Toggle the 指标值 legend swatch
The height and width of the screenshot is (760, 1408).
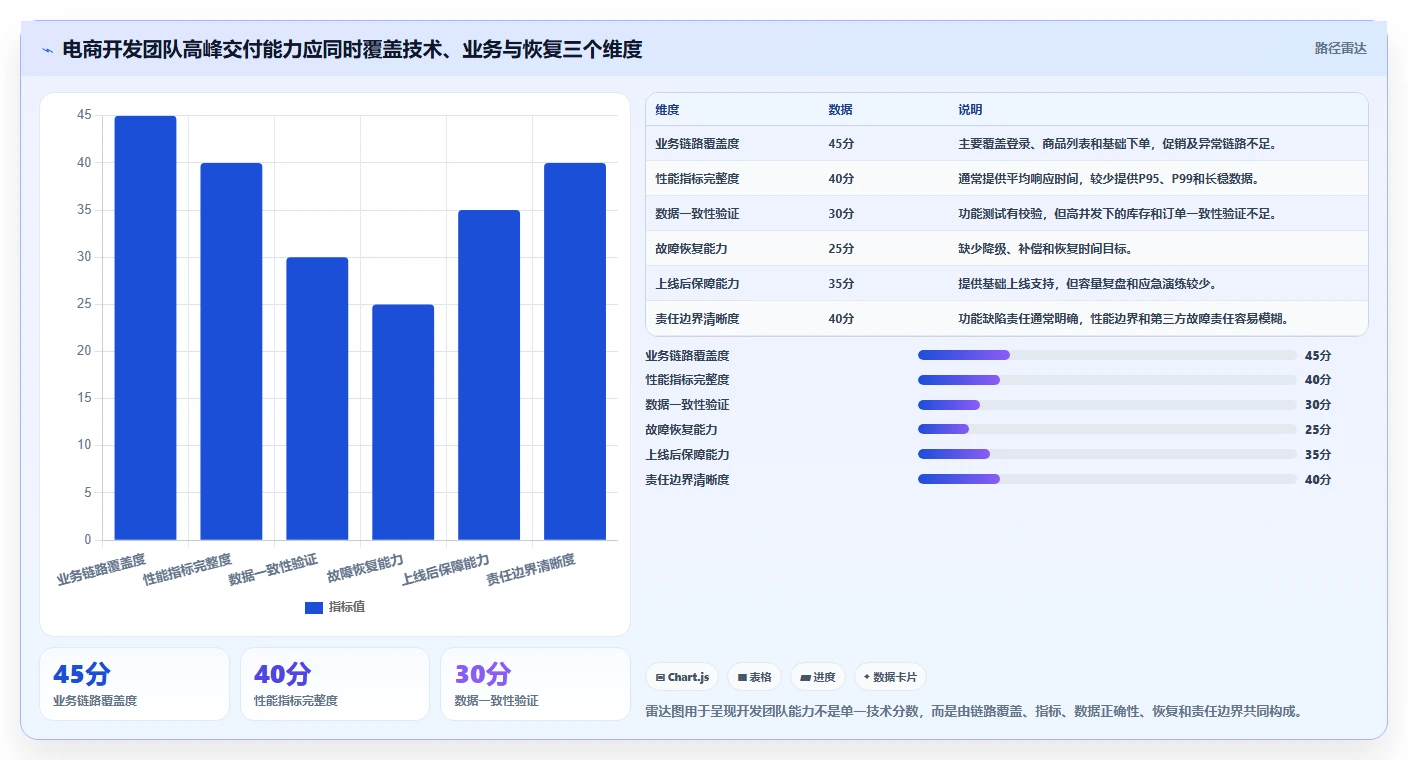click(314, 607)
